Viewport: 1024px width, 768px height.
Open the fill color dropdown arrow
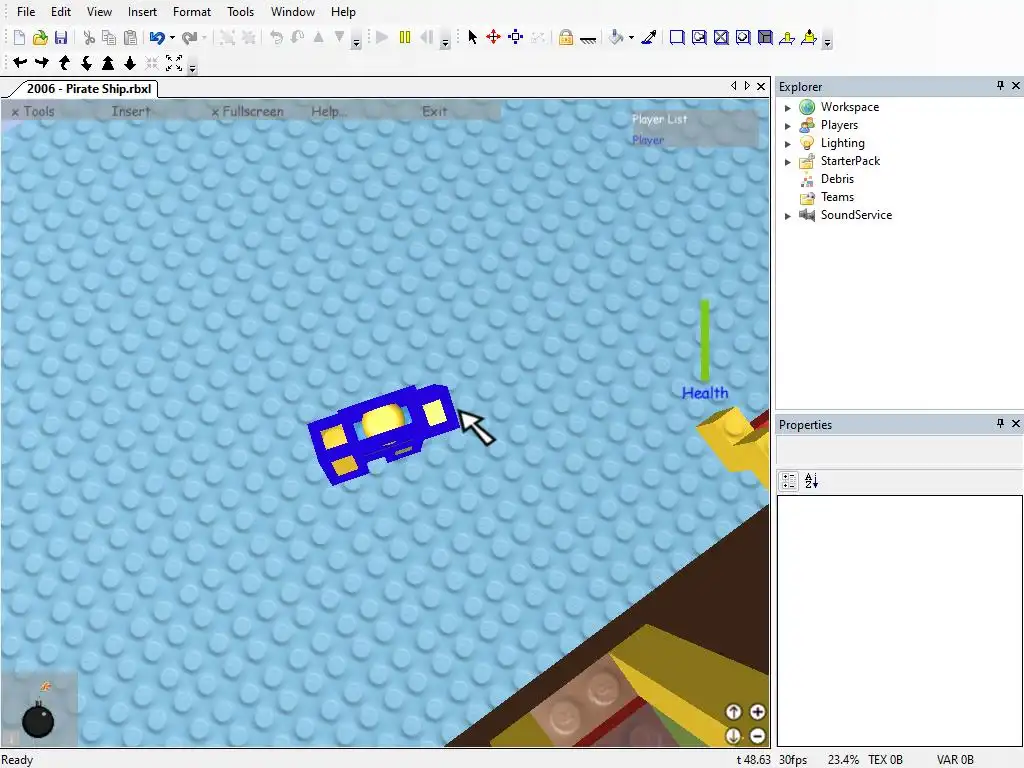[x=631, y=38]
